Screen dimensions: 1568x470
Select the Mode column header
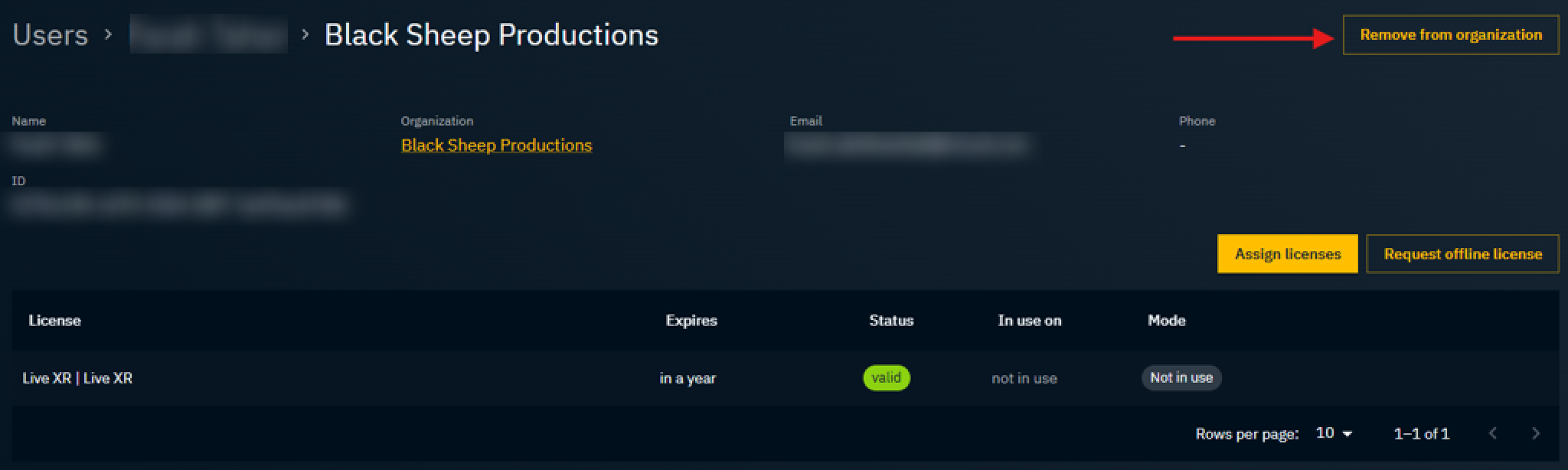point(1166,321)
